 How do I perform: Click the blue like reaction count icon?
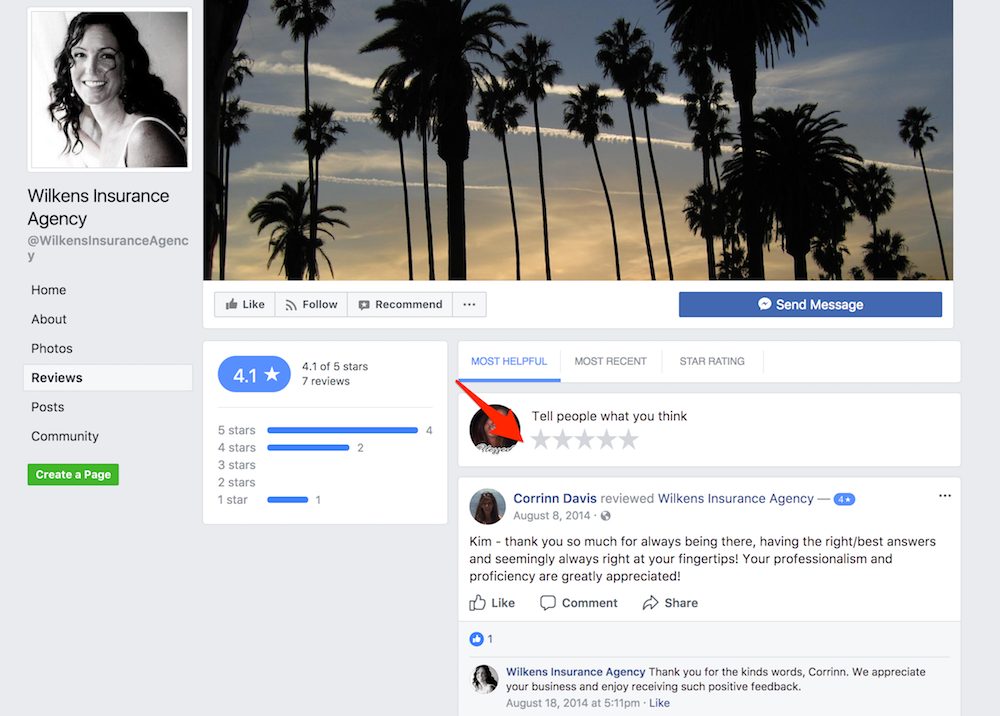tap(476, 639)
